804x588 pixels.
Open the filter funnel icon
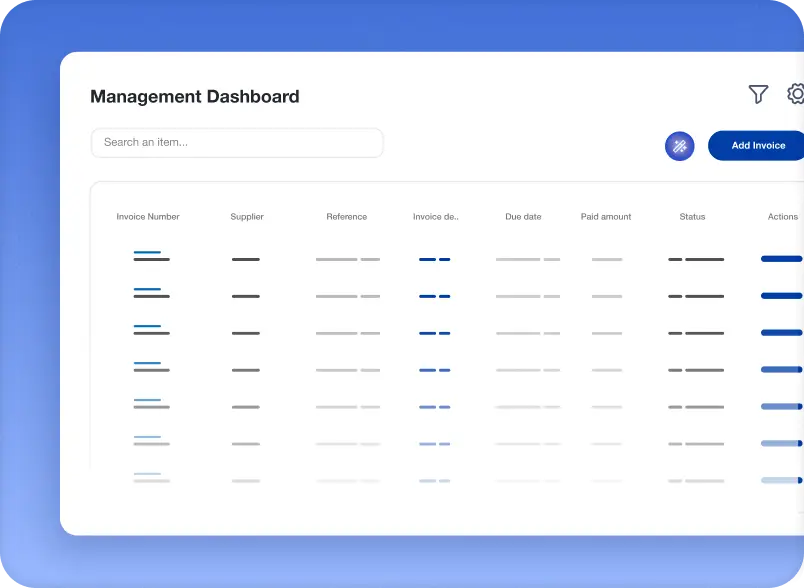tap(758, 94)
